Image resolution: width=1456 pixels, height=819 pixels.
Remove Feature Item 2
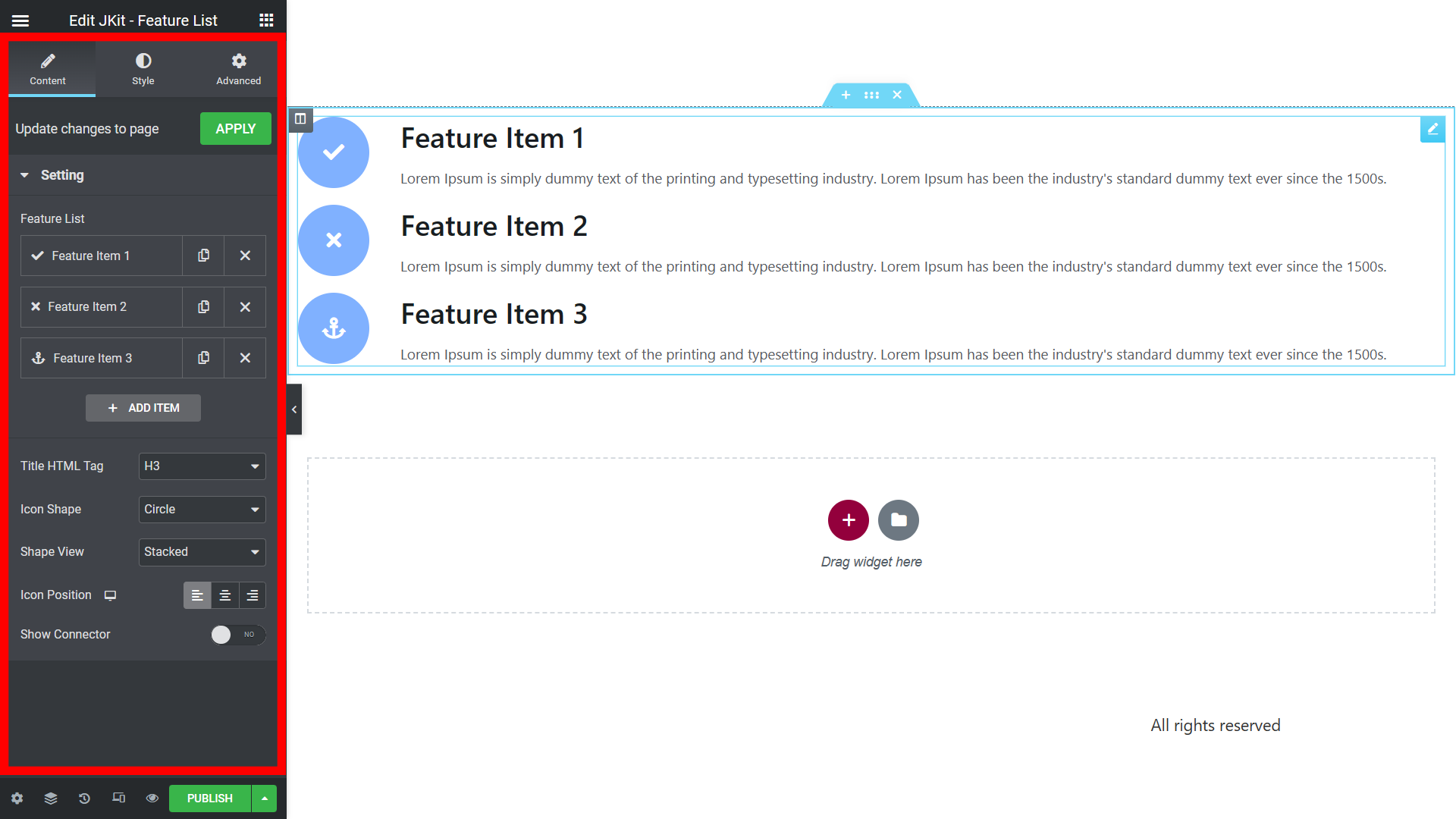(x=245, y=307)
